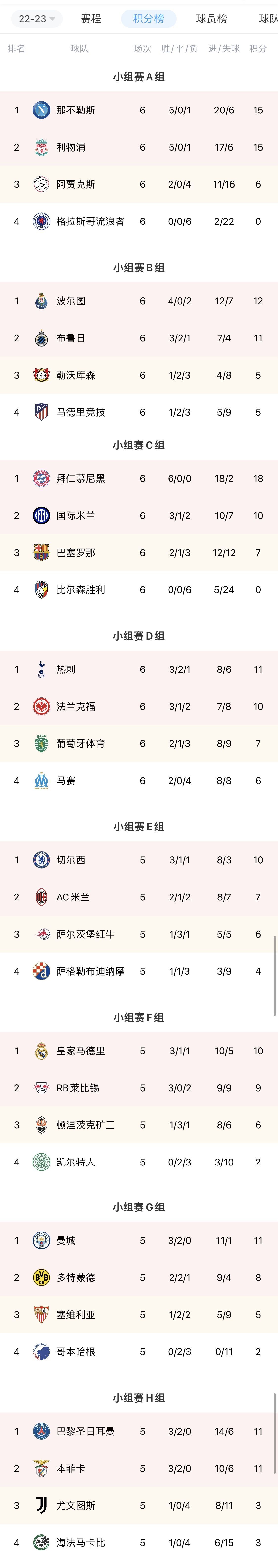Image resolution: width=278 pixels, height=1568 pixels.
Task: Open the 波尔图 team row
Action: pos(139,301)
